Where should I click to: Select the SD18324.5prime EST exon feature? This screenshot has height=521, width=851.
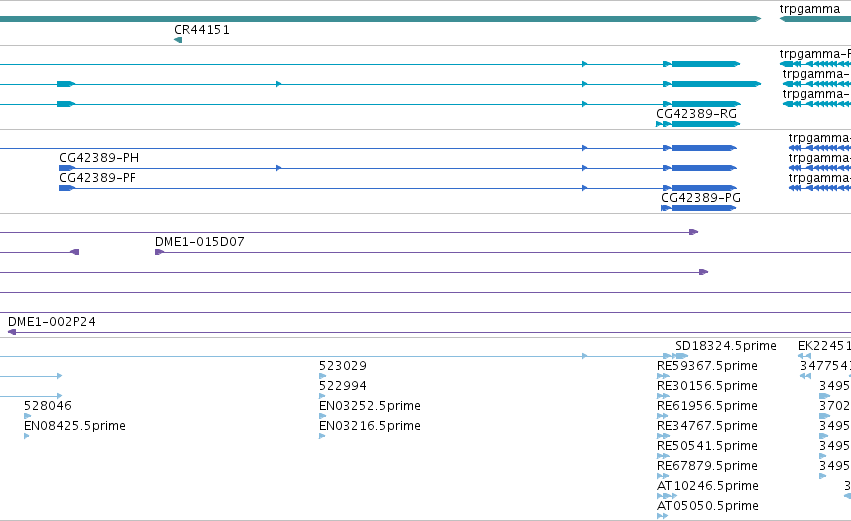point(681,356)
